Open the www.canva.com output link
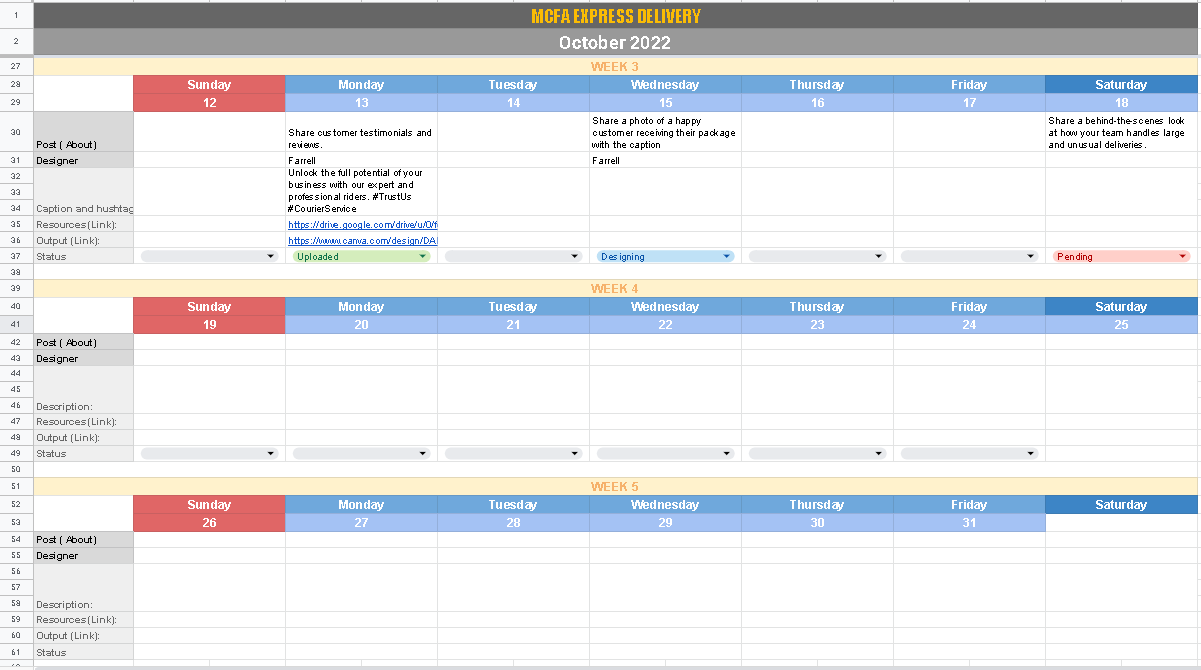This screenshot has height=670, width=1201. click(x=362, y=241)
